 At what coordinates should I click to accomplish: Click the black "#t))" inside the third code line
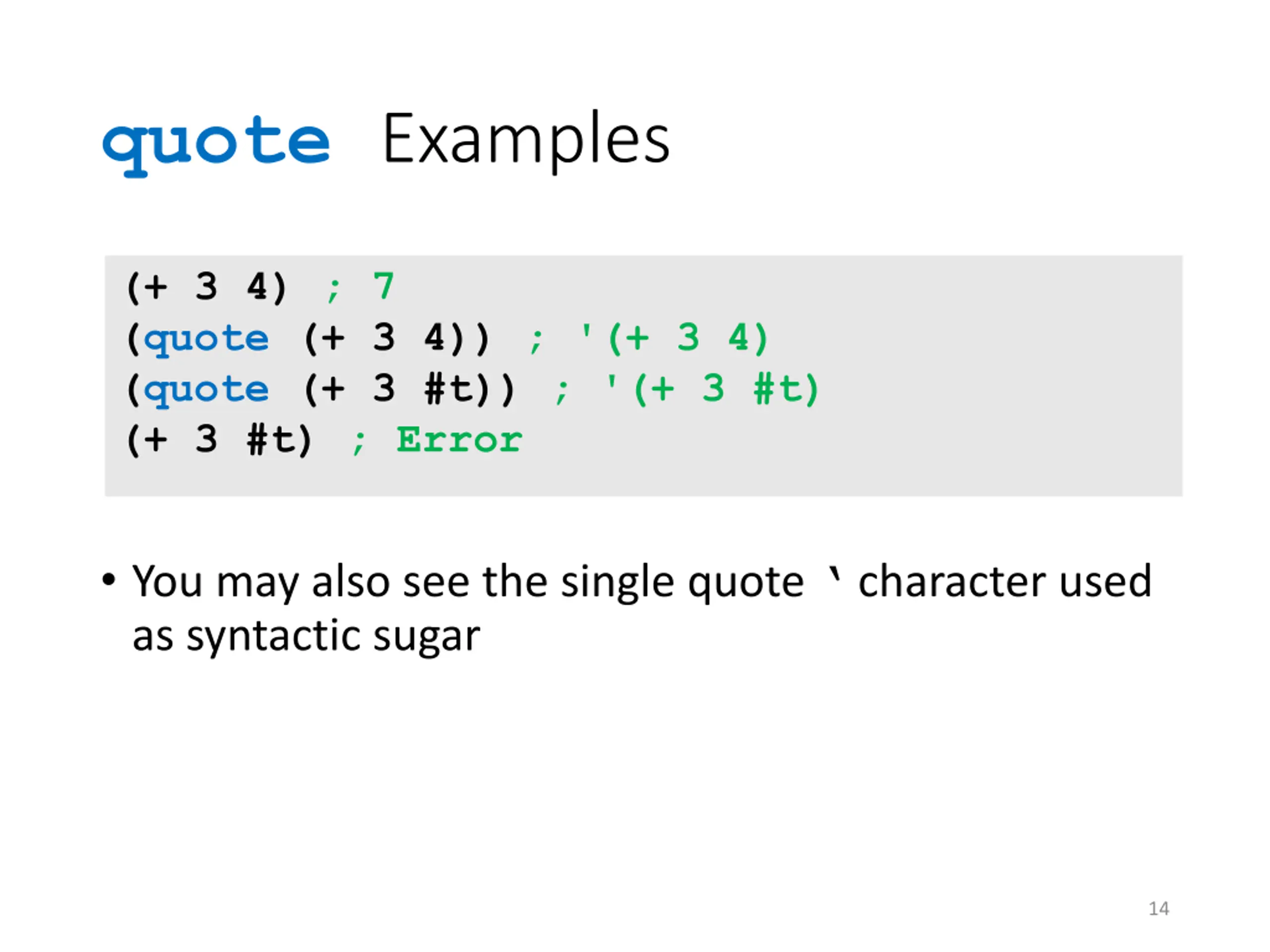click(x=469, y=390)
